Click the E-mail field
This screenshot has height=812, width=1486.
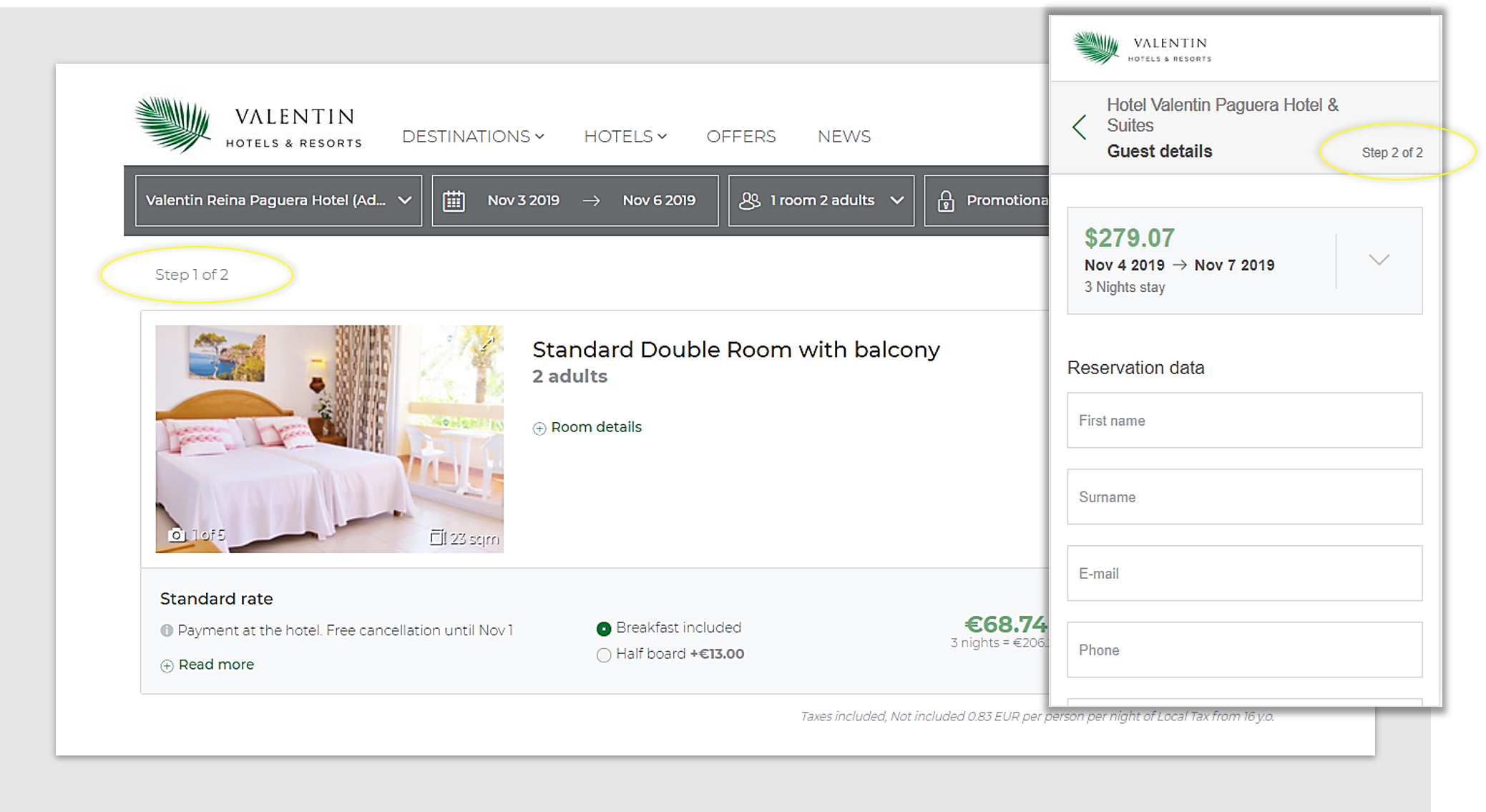[x=1244, y=573]
